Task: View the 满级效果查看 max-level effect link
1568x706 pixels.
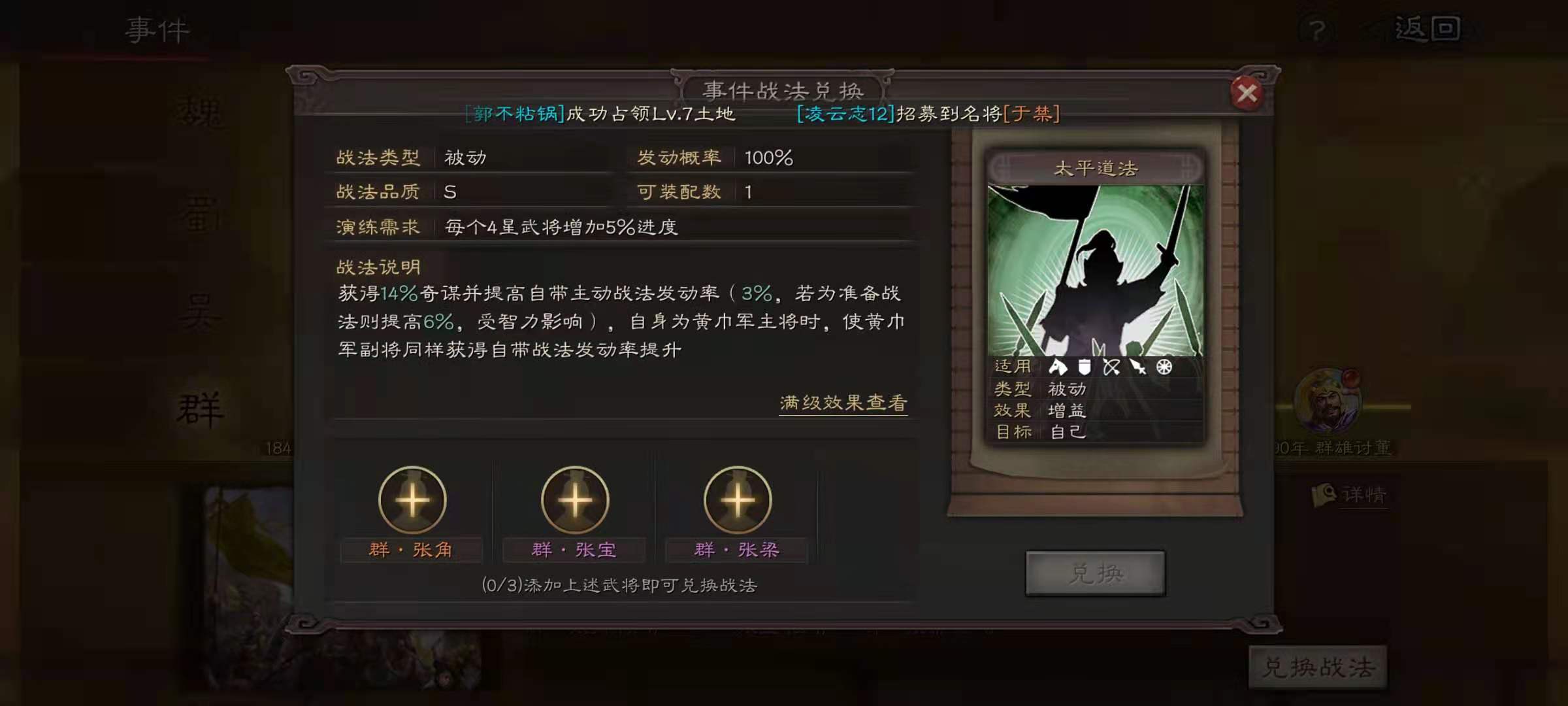Action: [x=843, y=403]
